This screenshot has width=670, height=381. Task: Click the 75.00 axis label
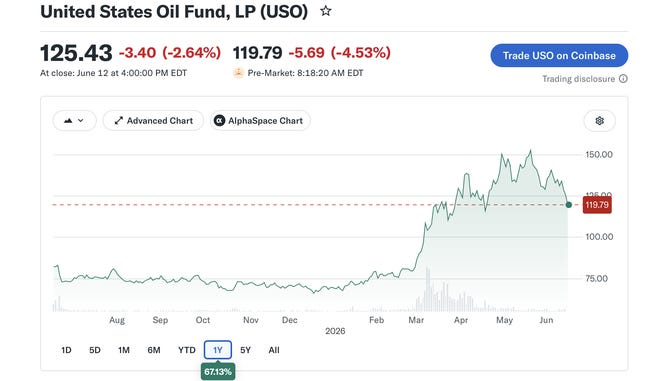[596, 278]
